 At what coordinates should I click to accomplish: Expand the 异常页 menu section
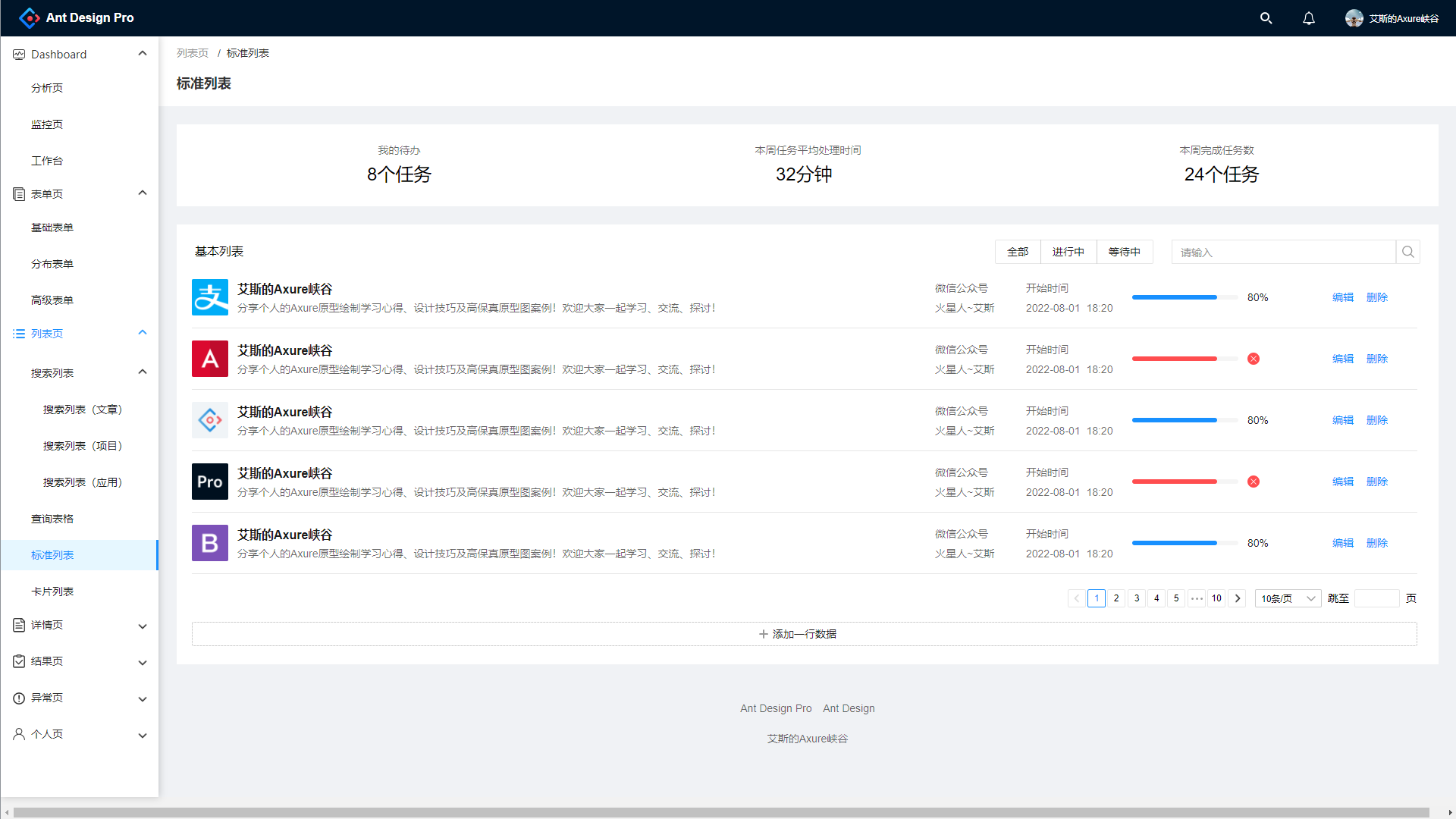click(143, 699)
